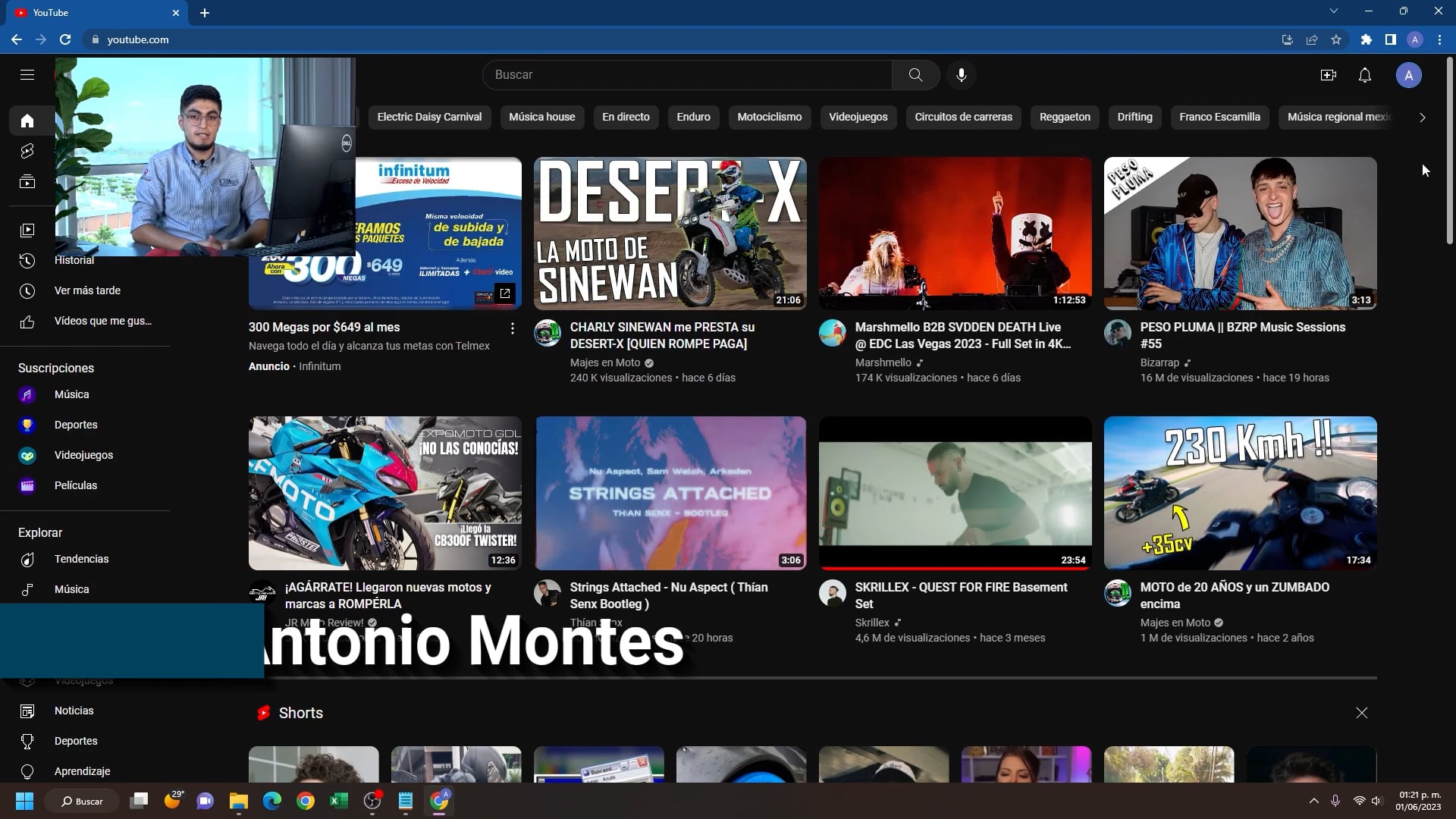The height and width of the screenshot is (819, 1456).
Task: Expand more category chips with right chevron
Action: [x=1423, y=118]
